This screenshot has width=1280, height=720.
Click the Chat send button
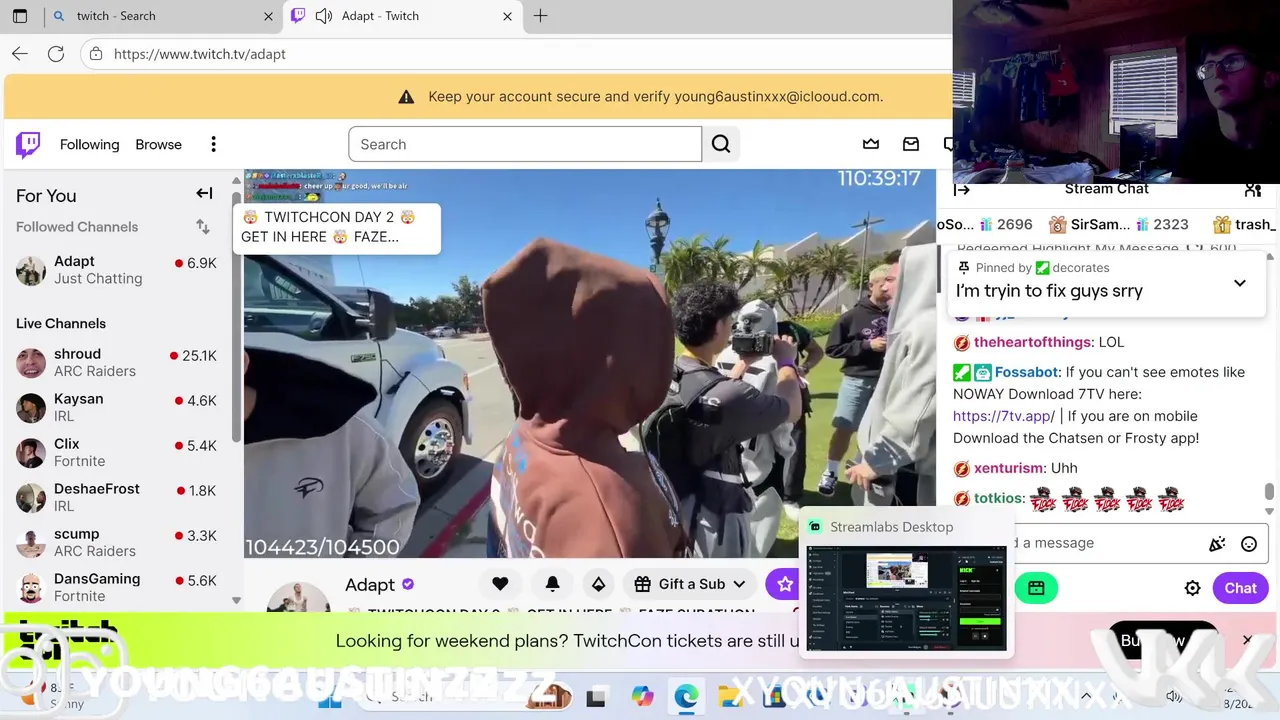pyautogui.click(x=1240, y=588)
